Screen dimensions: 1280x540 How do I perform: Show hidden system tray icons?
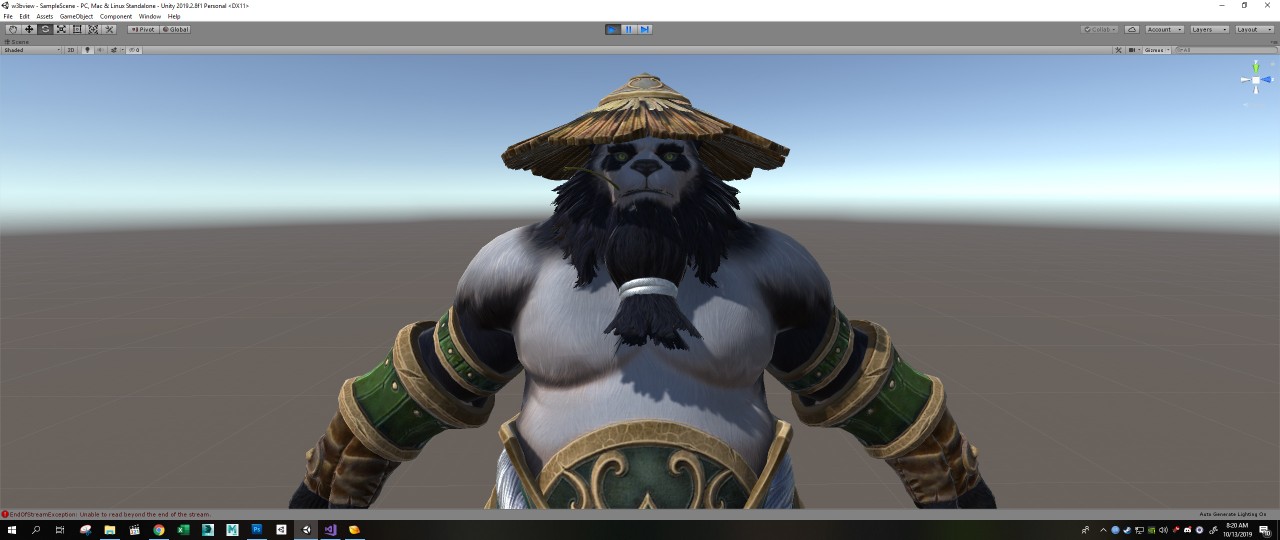(x=1104, y=530)
